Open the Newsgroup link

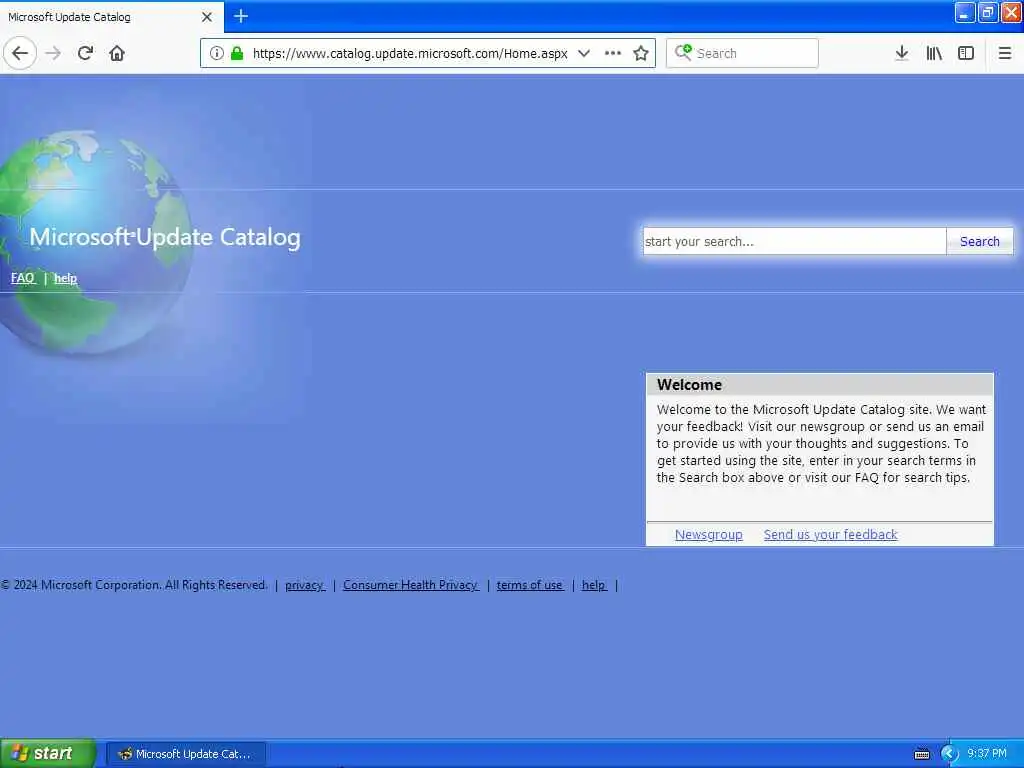(709, 535)
